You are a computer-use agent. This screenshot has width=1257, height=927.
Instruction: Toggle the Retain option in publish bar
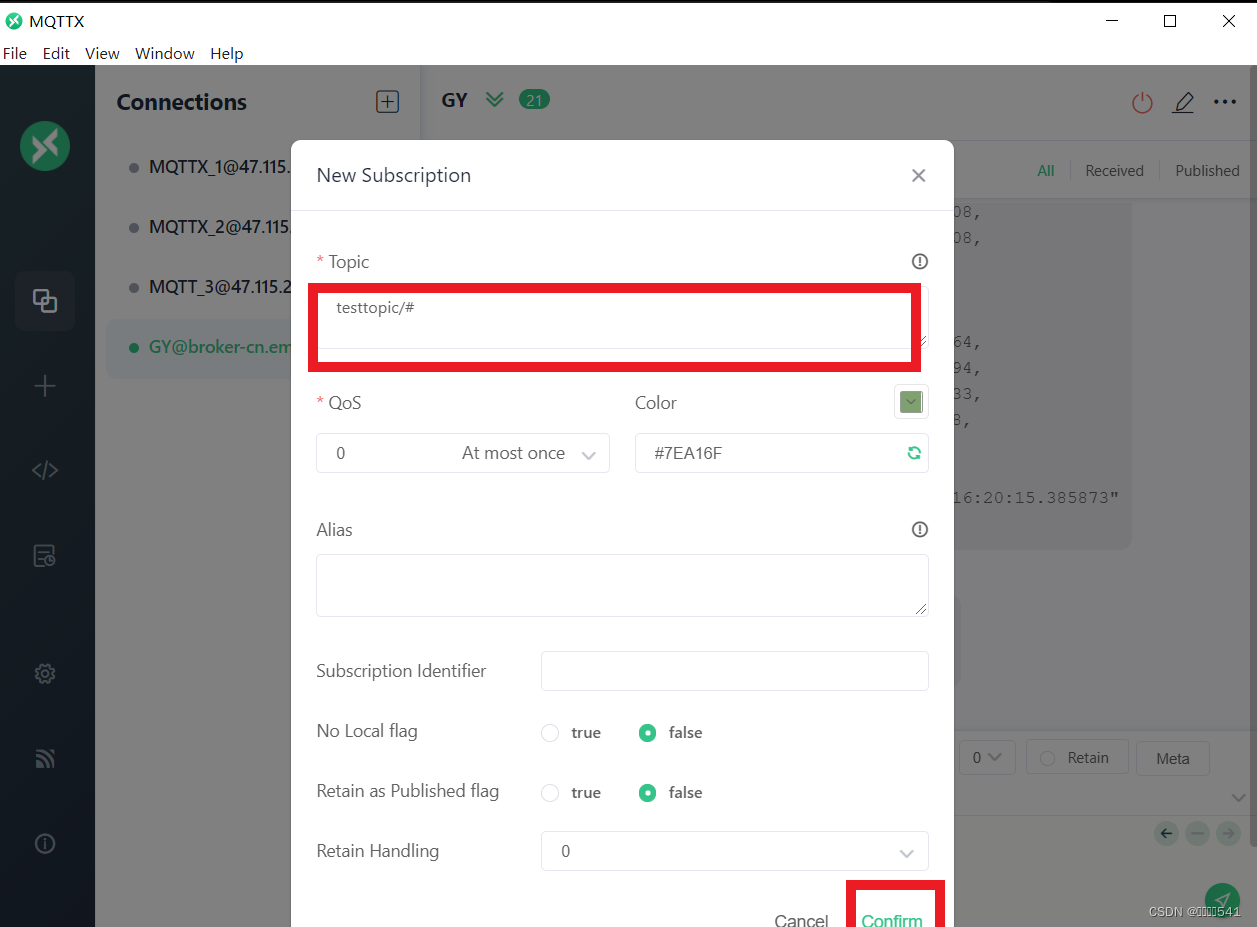click(x=1077, y=758)
